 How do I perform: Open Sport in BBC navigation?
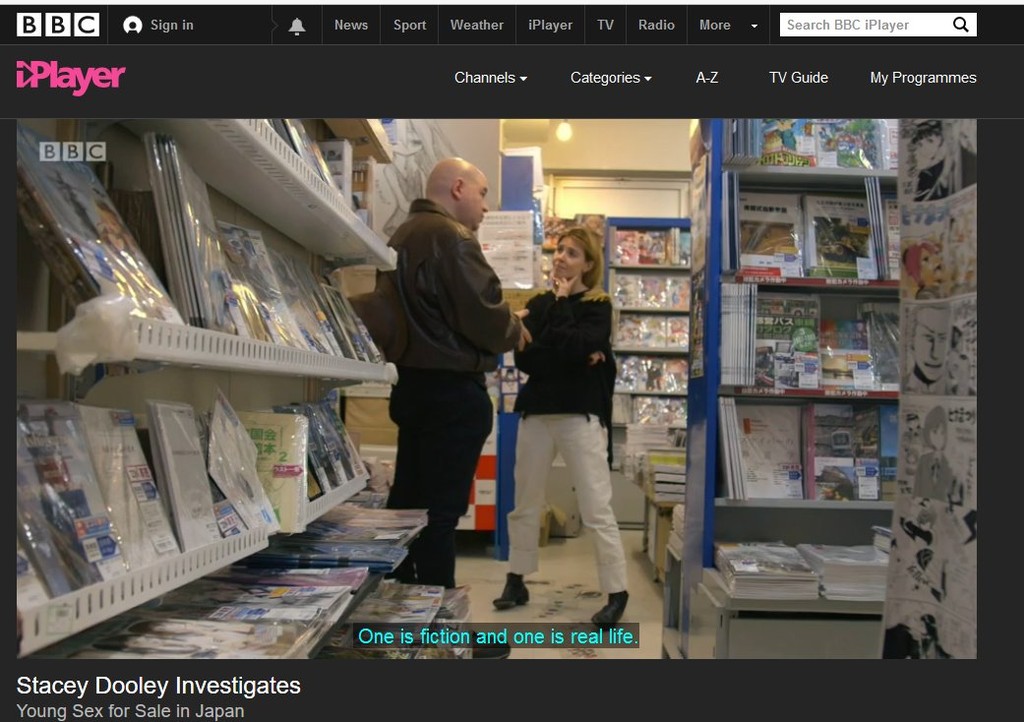coord(409,25)
